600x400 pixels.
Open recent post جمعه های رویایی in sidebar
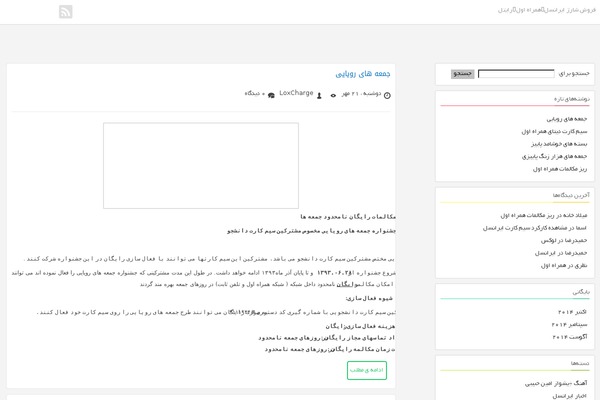567,119
